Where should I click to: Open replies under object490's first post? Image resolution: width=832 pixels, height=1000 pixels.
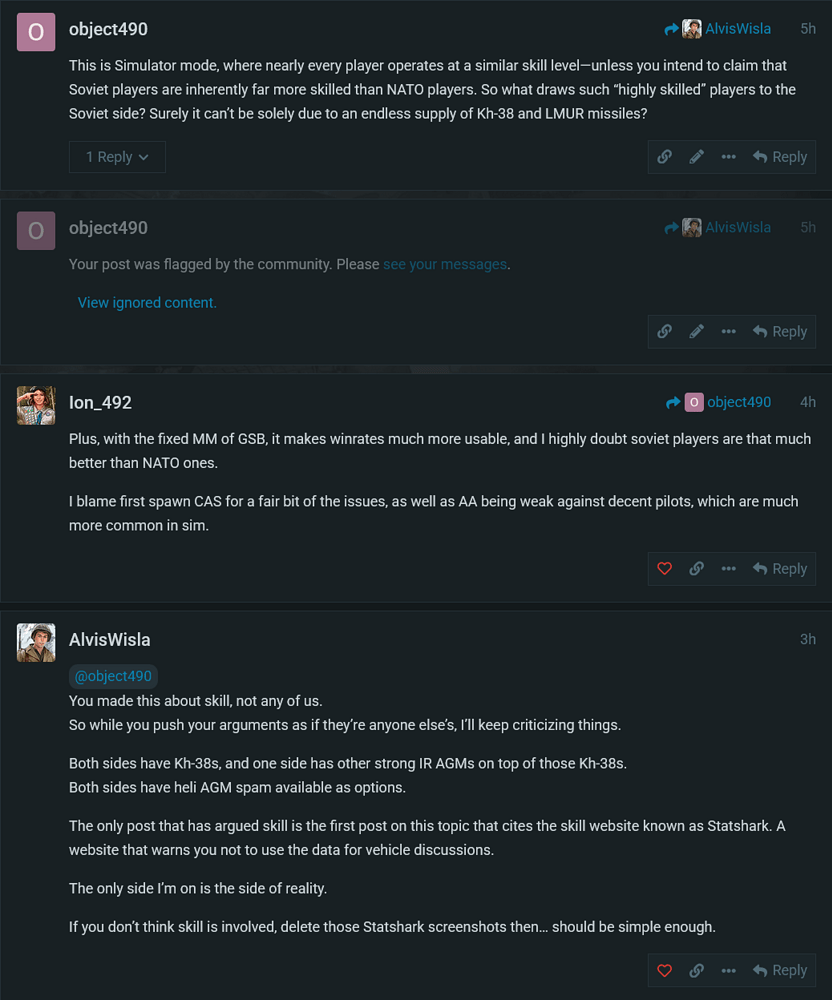[117, 156]
